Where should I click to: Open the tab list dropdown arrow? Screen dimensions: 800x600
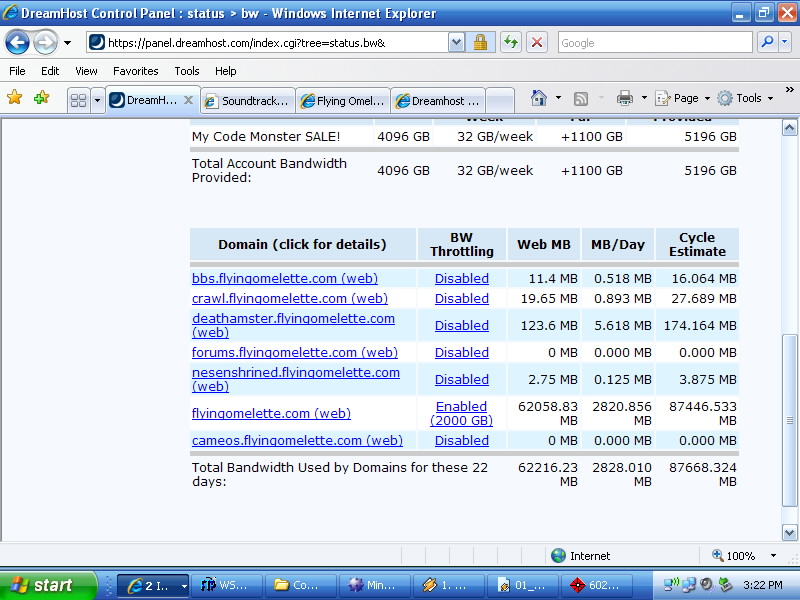click(97, 100)
